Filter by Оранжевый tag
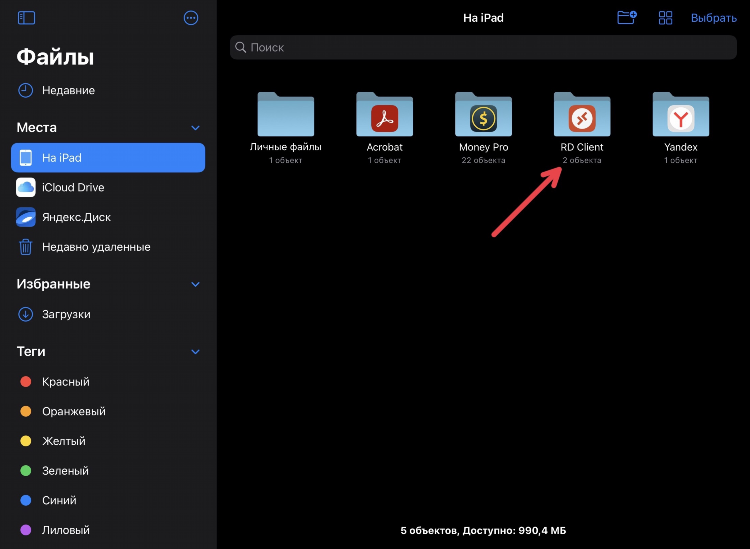The width and height of the screenshot is (750, 549). (108, 411)
